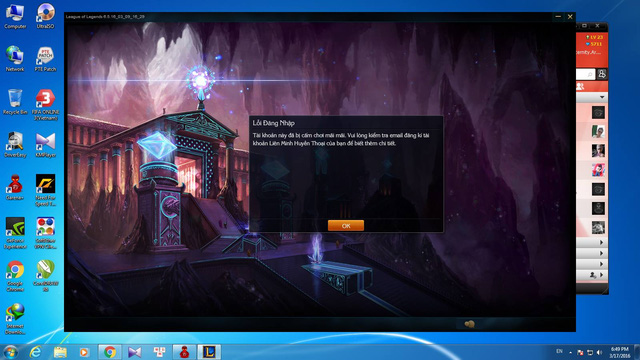Launch the Need For Speed shortcut
640x360 pixels.
(x=45, y=191)
